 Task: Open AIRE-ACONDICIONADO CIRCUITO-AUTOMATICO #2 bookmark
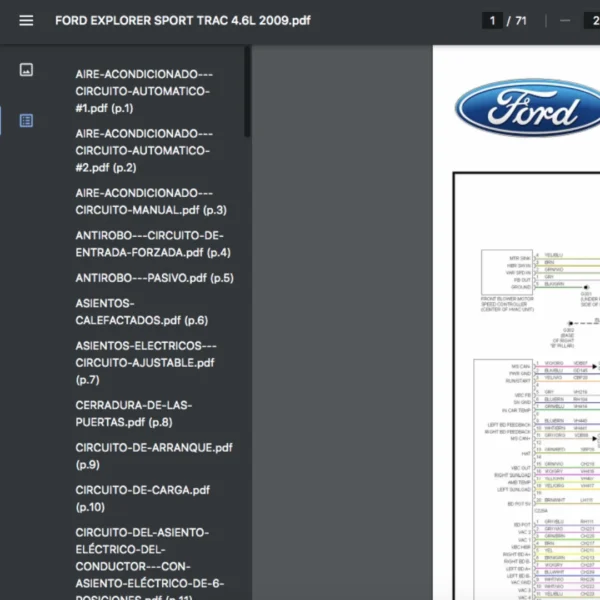[x=144, y=150]
